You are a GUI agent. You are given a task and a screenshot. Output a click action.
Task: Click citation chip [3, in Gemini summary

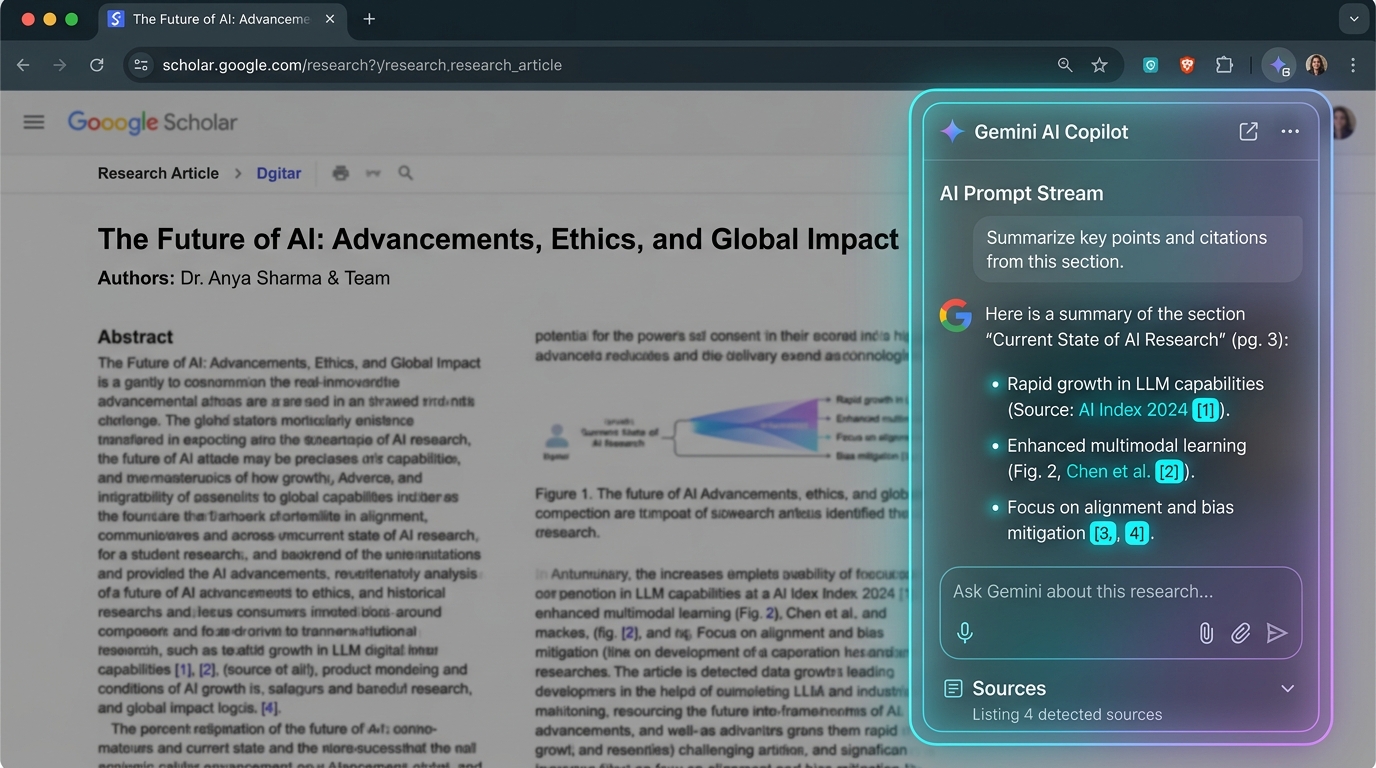click(x=1104, y=534)
